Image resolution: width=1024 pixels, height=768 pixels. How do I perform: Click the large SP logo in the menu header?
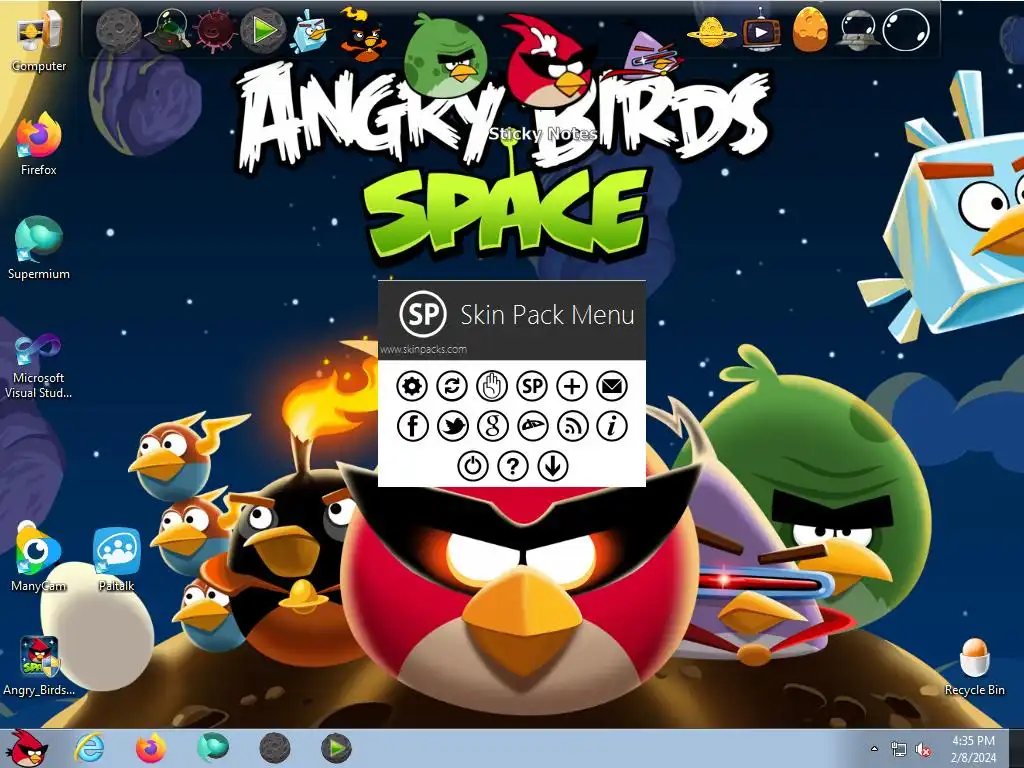click(x=423, y=314)
